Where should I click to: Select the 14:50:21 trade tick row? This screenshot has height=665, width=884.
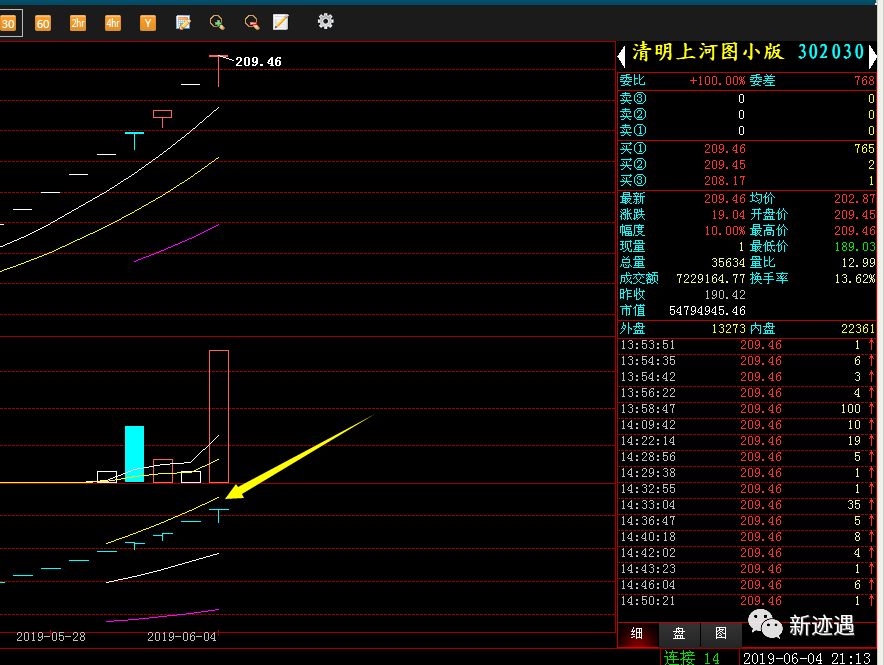click(x=747, y=601)
